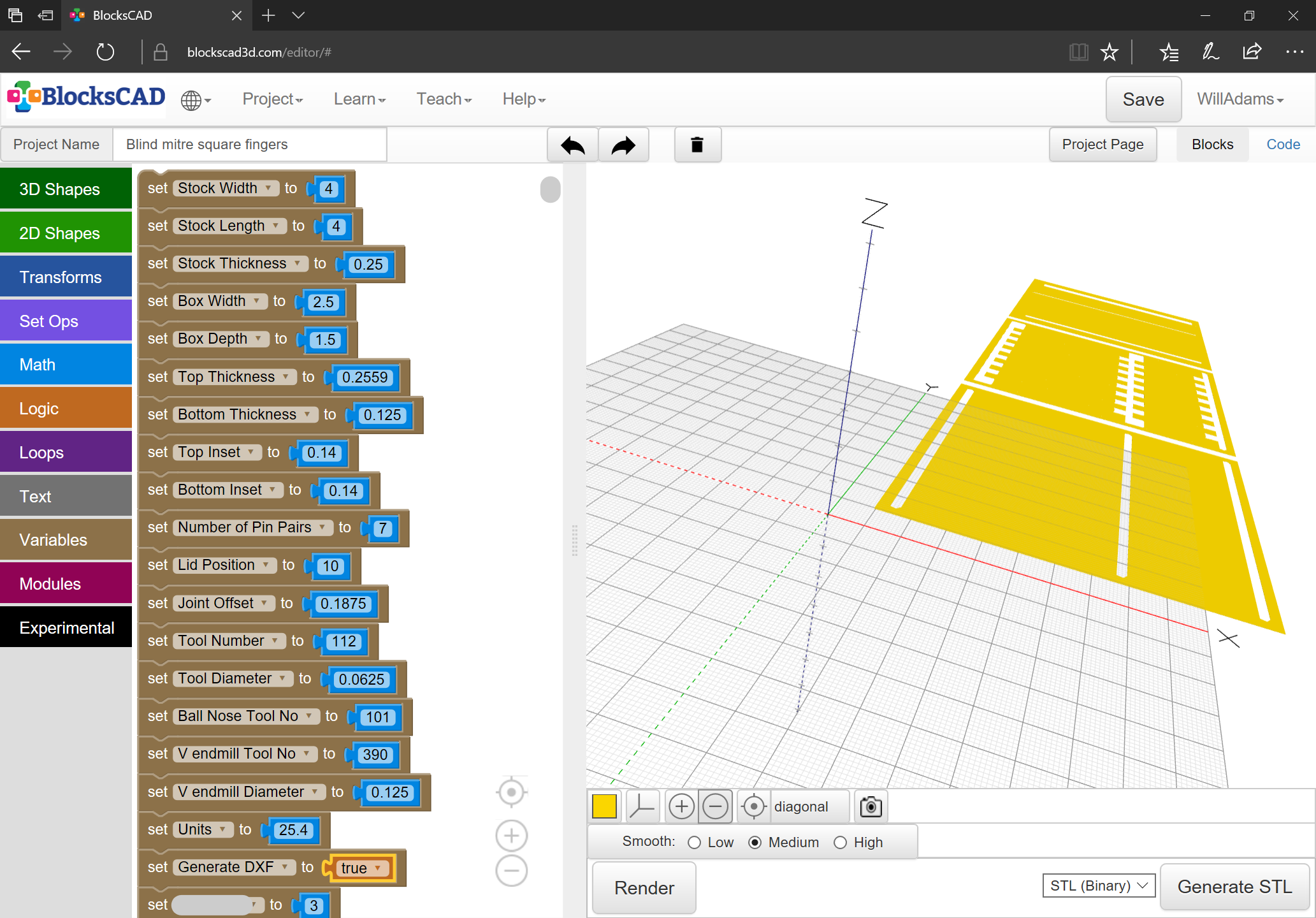Switch to the Code tab

pos(1283,145)
